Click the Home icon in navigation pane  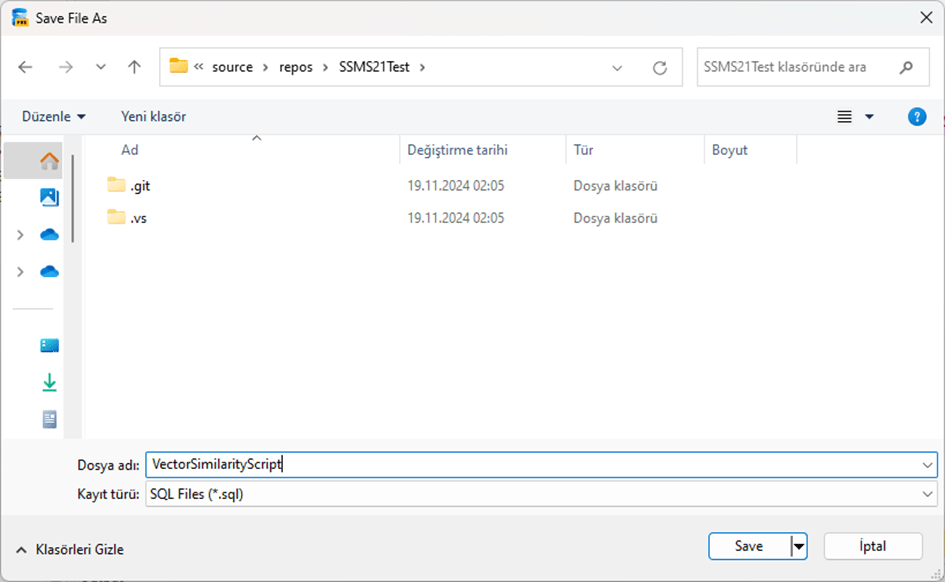tap(49, 161)
